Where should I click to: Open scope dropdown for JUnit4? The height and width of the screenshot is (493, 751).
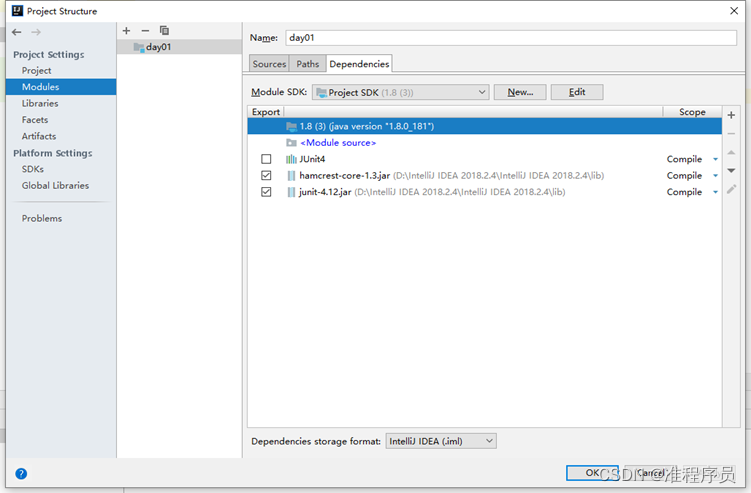(x=715, y=159)
